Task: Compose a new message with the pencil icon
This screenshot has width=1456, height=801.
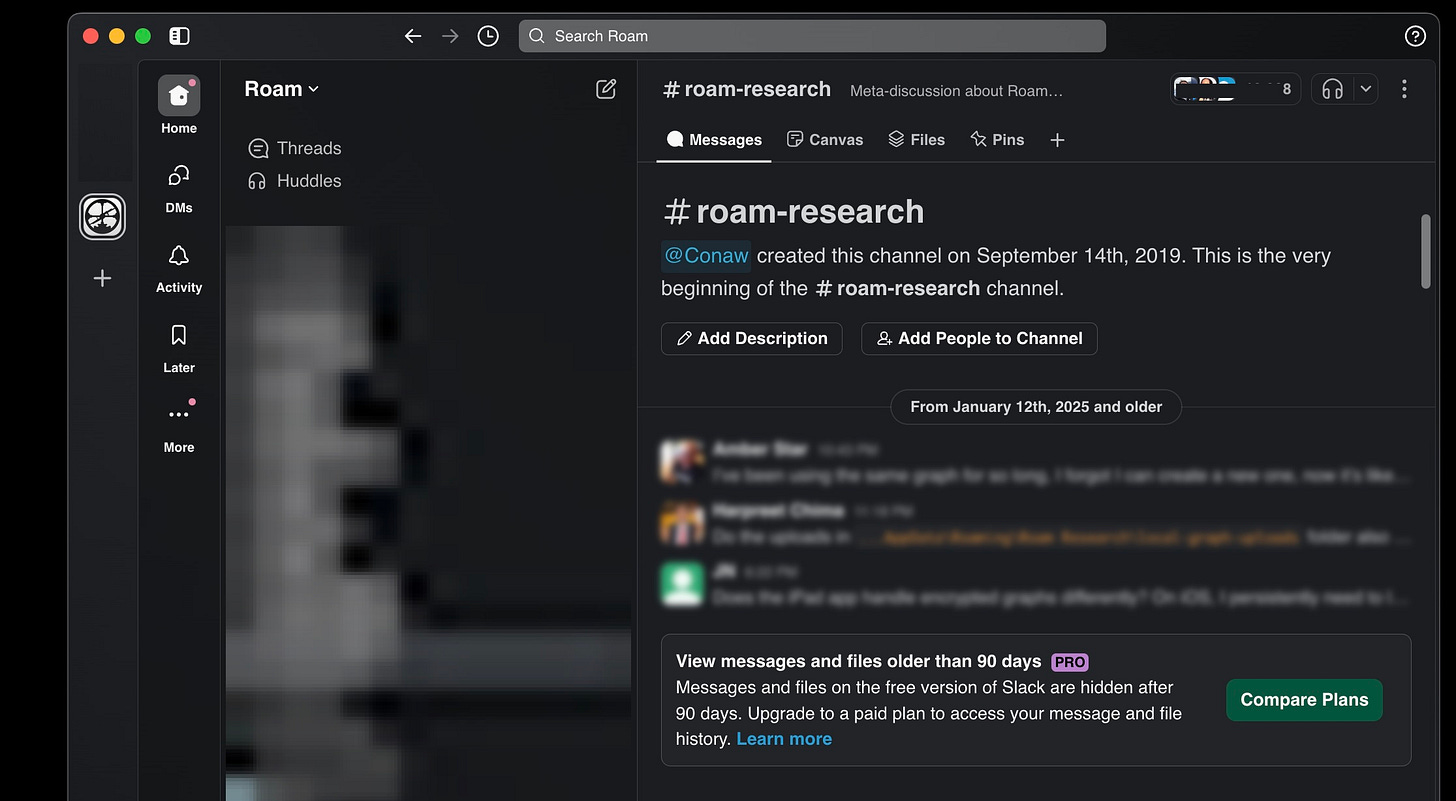Action: coord(606,89)
